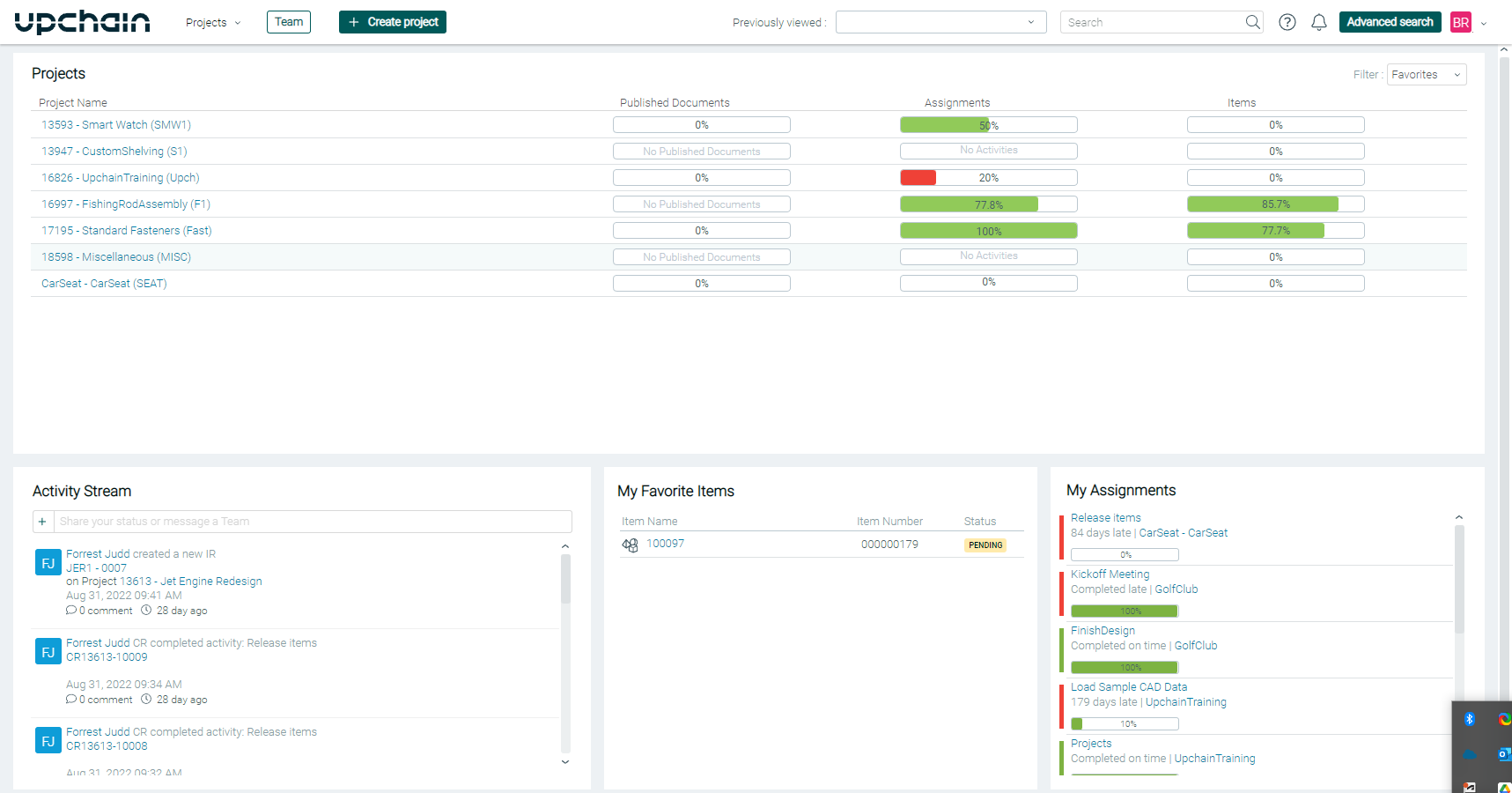
Task: Open the help menu via question mark icon
Action: 1287,22
